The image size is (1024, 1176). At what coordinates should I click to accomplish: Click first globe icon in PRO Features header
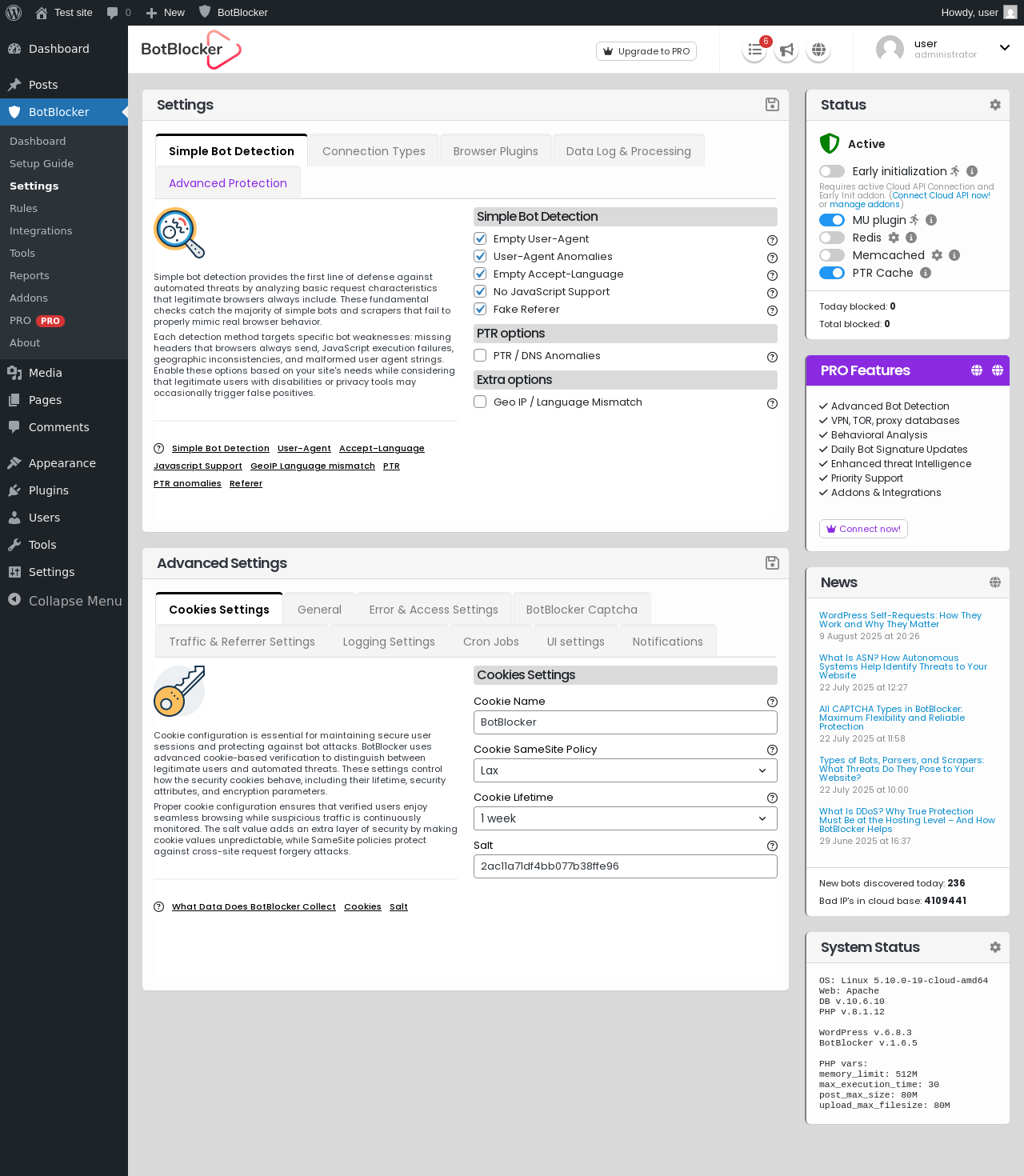[x=977, y=370]
